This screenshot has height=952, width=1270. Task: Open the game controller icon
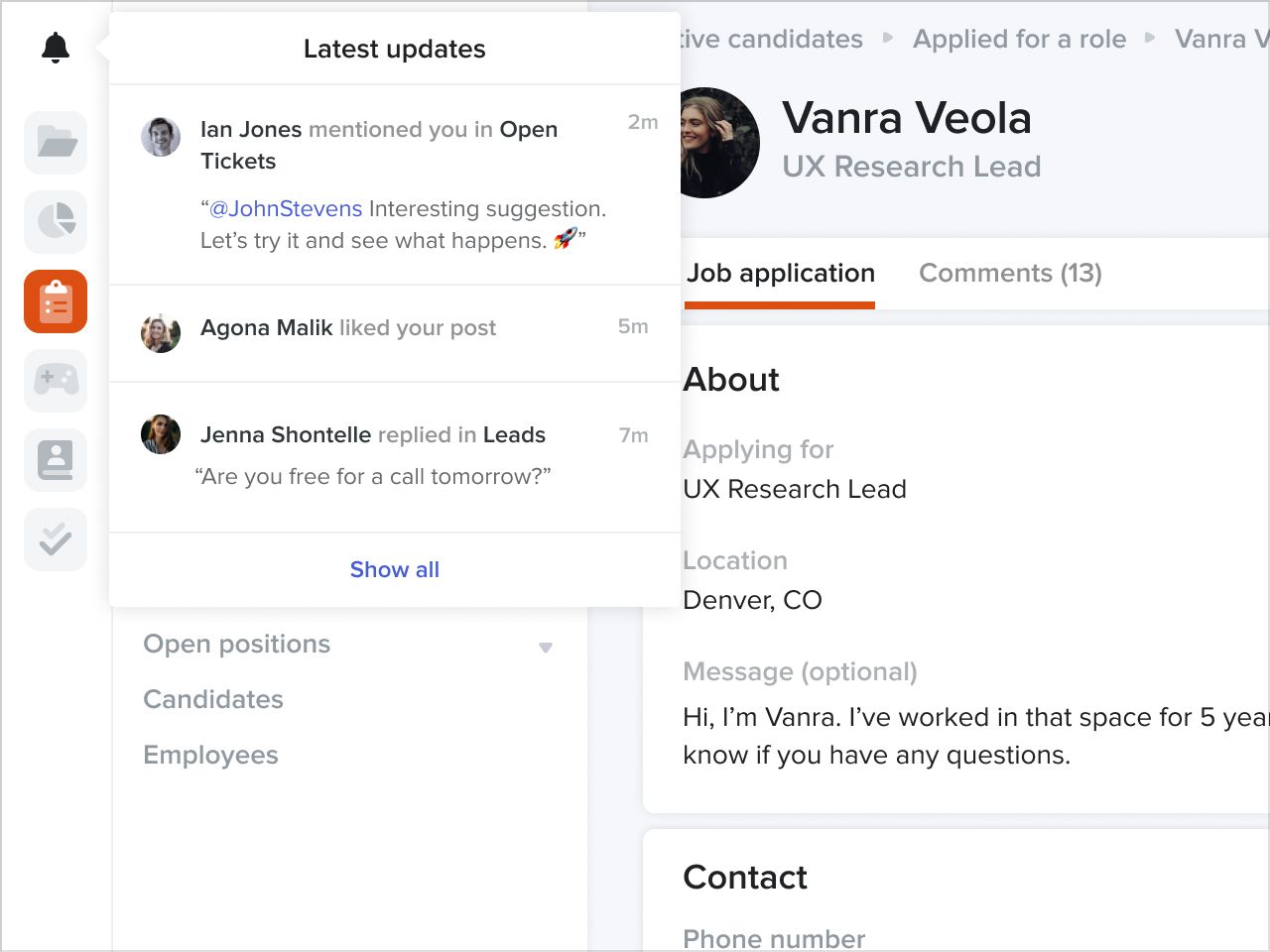56,381
